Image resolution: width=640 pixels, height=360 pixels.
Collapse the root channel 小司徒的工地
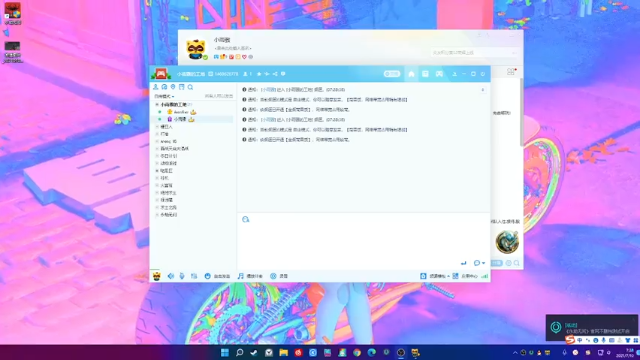point(157,104)
